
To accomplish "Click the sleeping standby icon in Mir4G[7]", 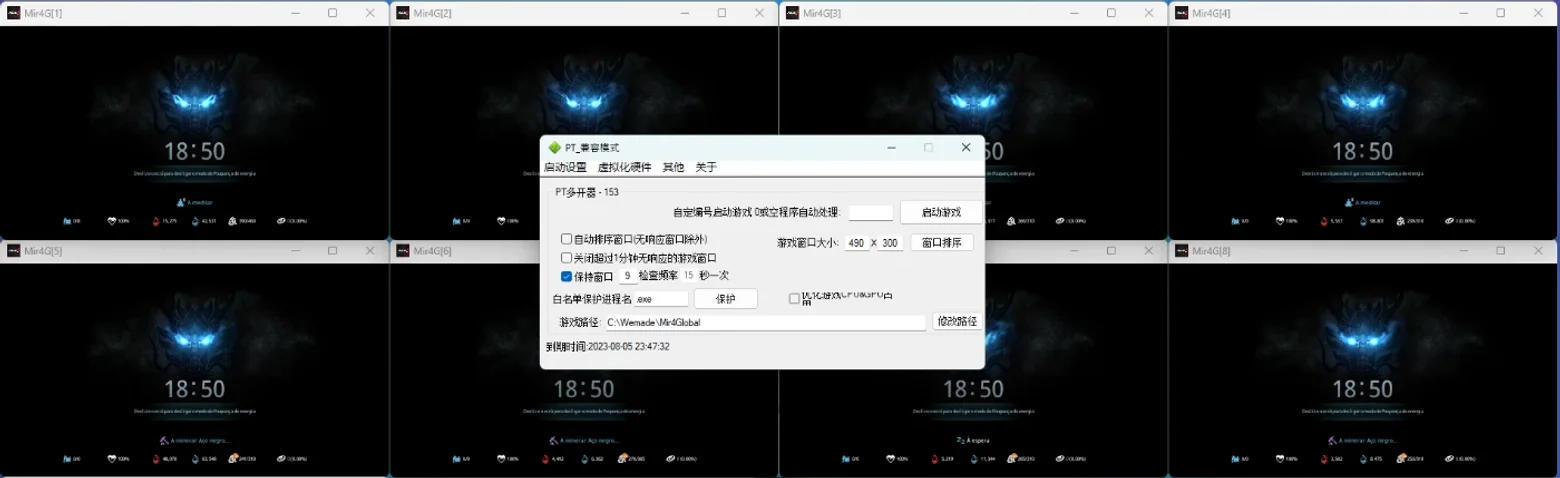I will tap(962, 440).
